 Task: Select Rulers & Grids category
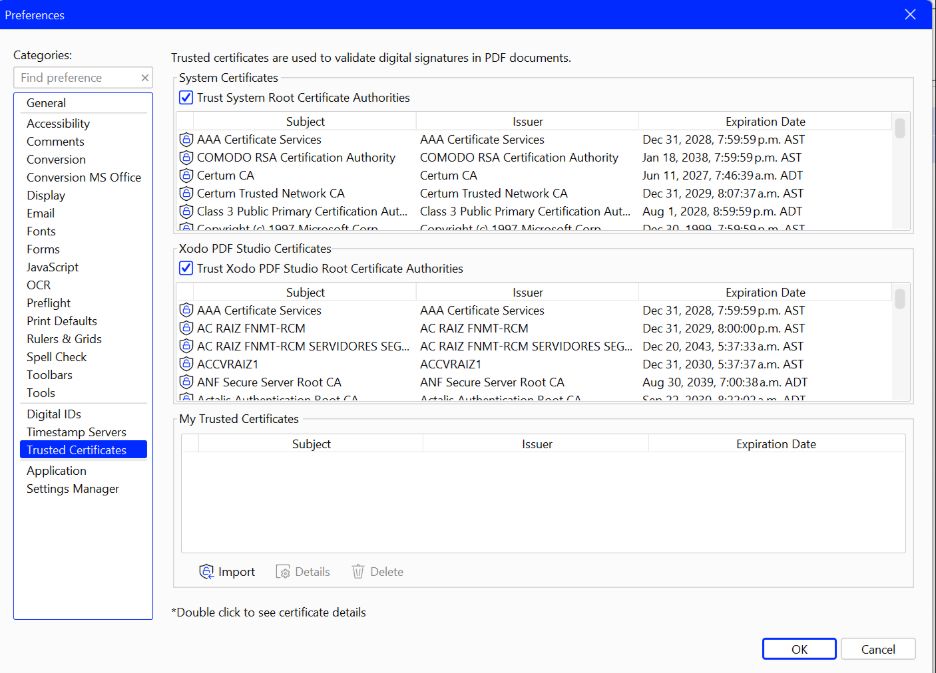(83, 339)
